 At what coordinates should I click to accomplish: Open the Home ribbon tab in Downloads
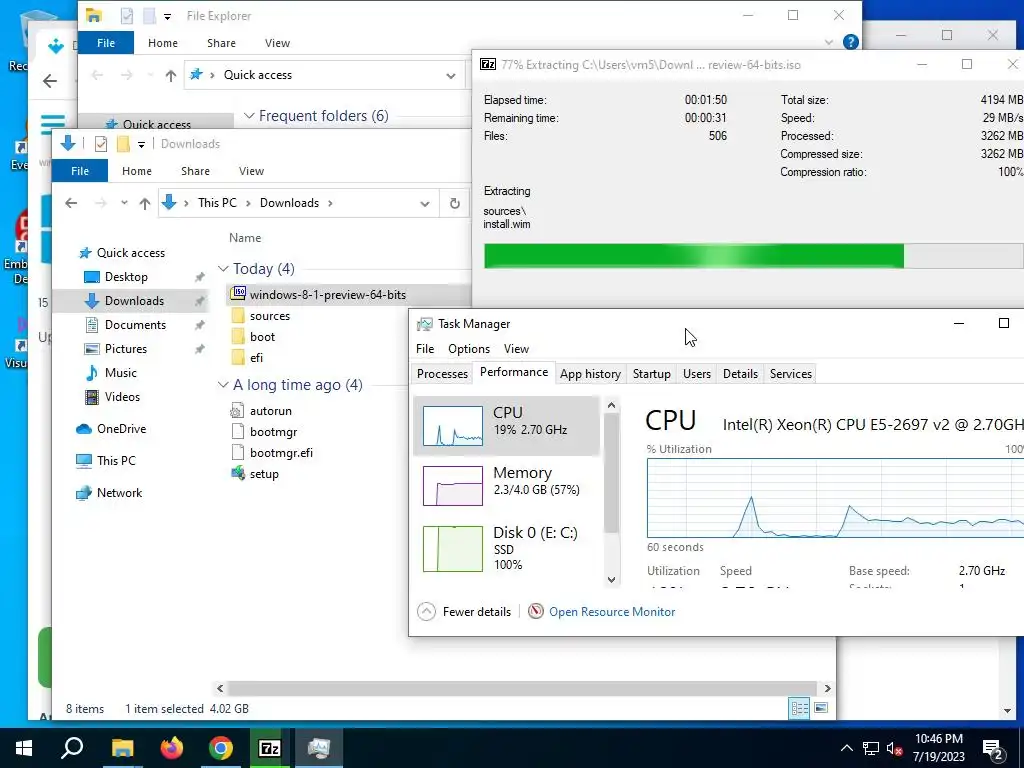click(x=136, y=171)
